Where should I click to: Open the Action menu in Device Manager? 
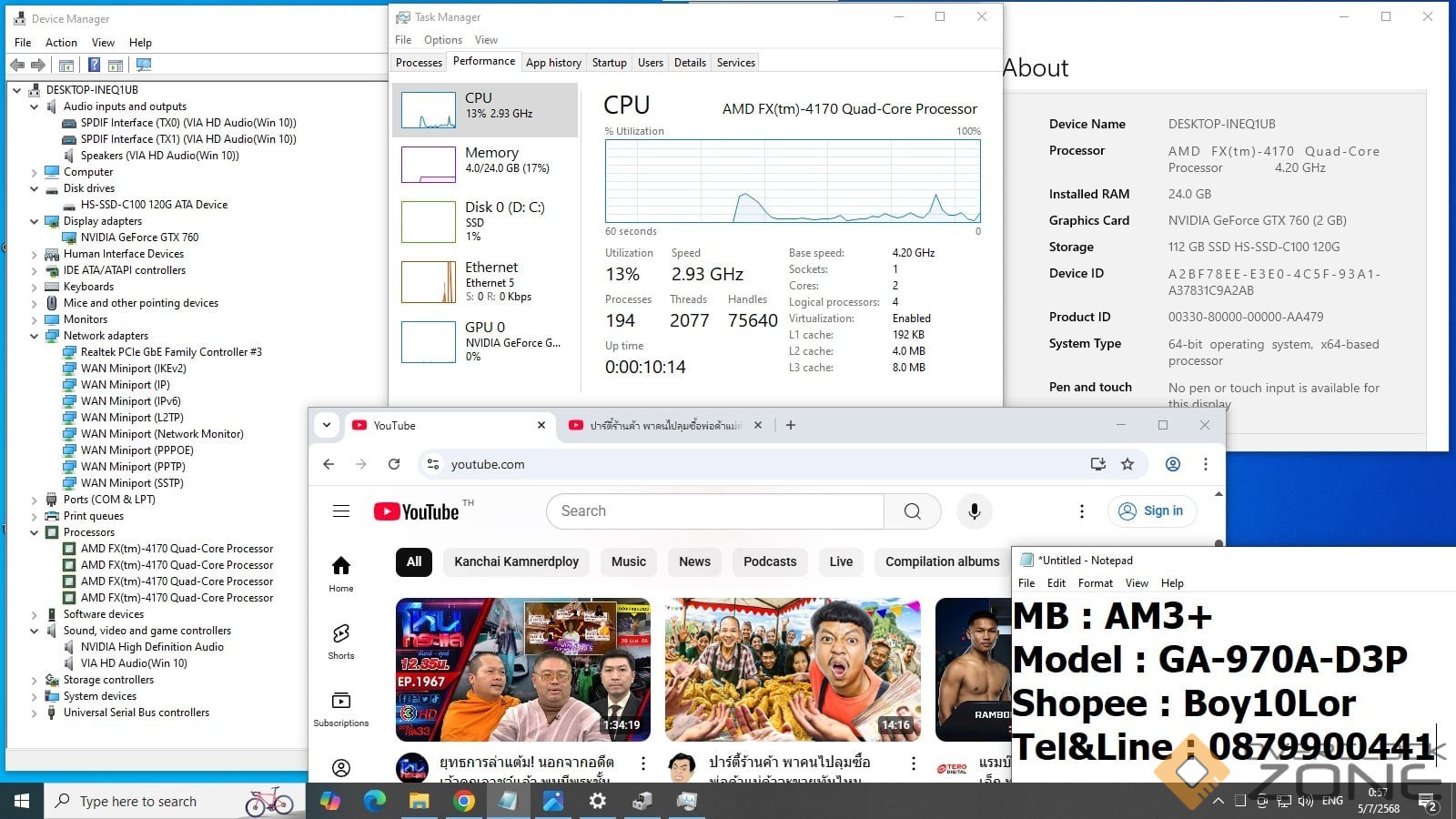pyautogui.click(x=61, y=43)
